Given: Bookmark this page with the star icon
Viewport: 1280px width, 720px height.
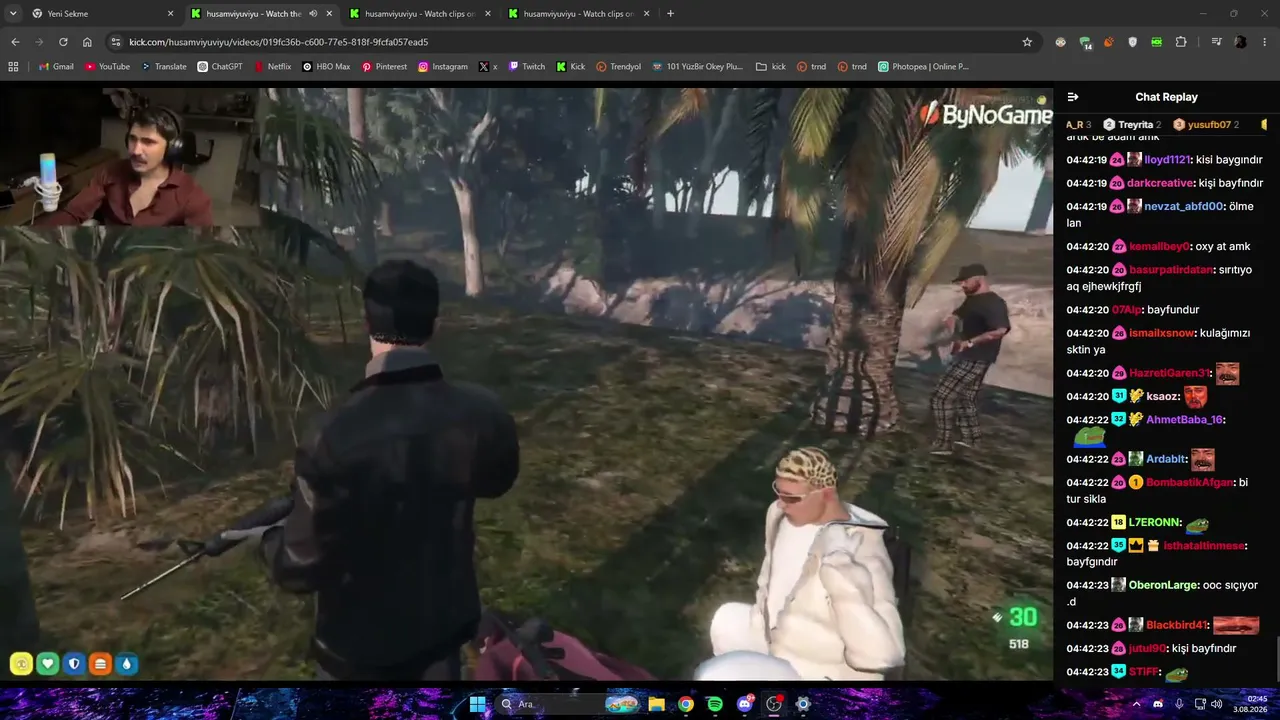Looking at the screenshot, I should point(1027,42).
